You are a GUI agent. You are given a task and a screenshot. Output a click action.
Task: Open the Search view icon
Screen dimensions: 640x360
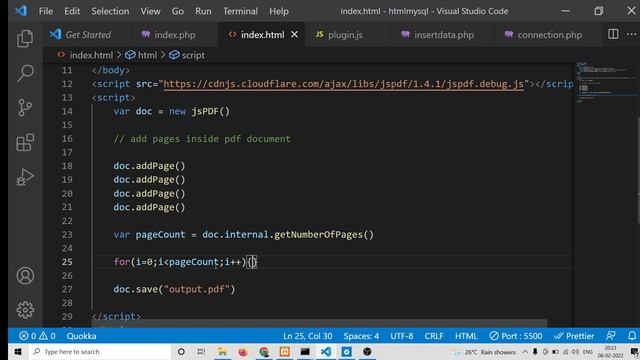25,73
